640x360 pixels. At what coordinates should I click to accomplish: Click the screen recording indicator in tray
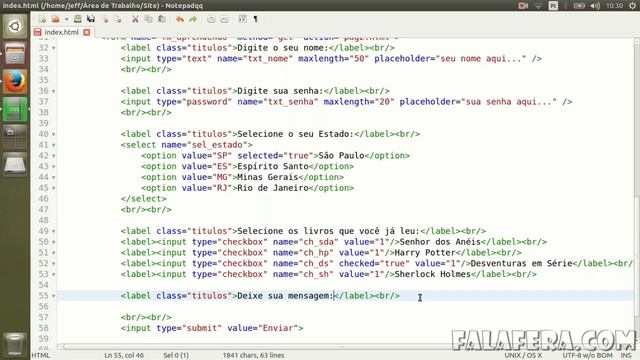pos(523,6)
